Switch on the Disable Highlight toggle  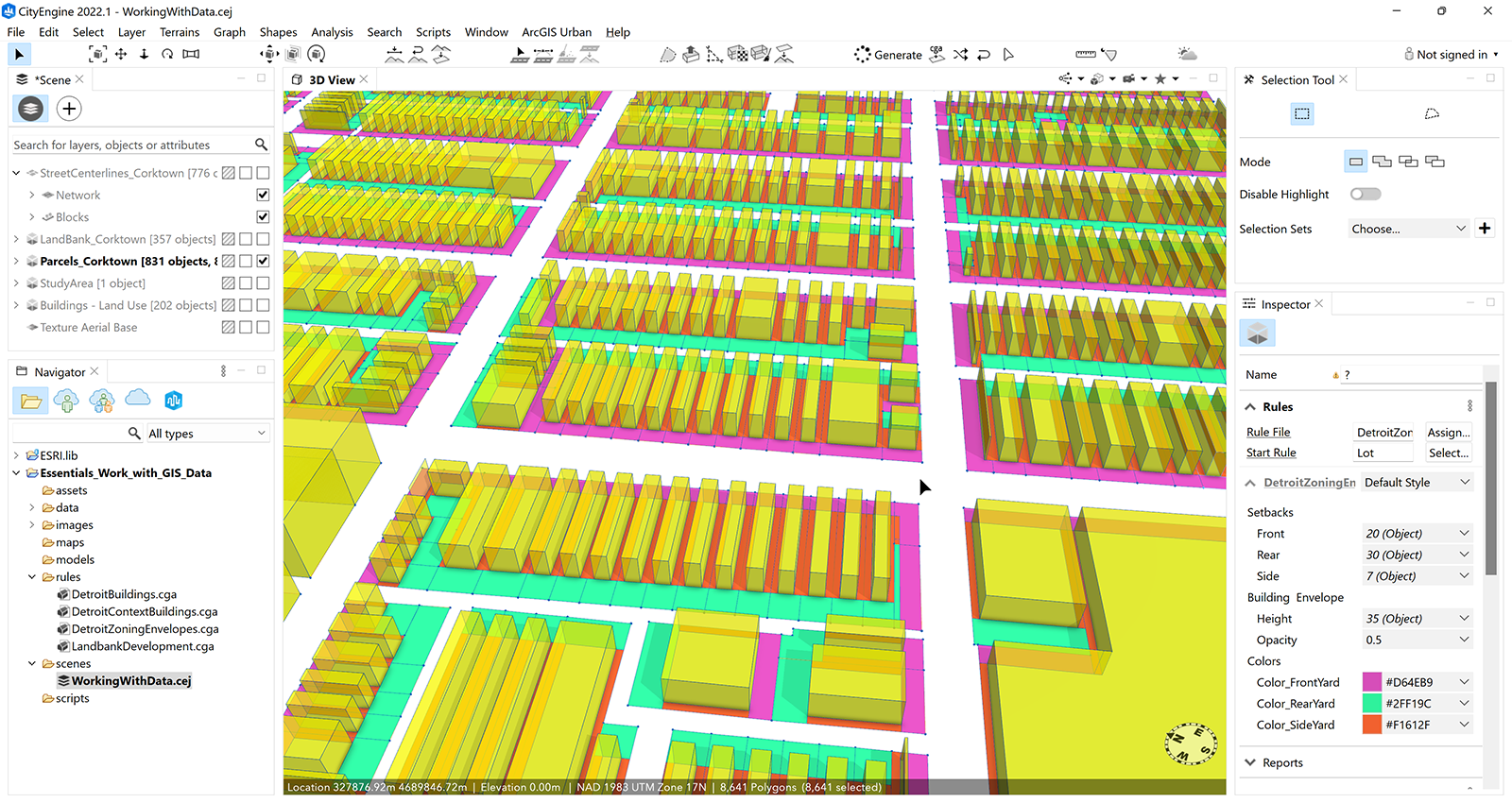[x=1366, y=194]
